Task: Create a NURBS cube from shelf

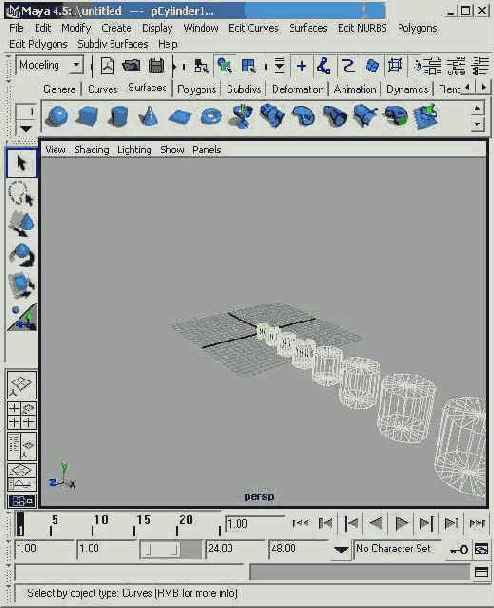Action: pos(88,116)
